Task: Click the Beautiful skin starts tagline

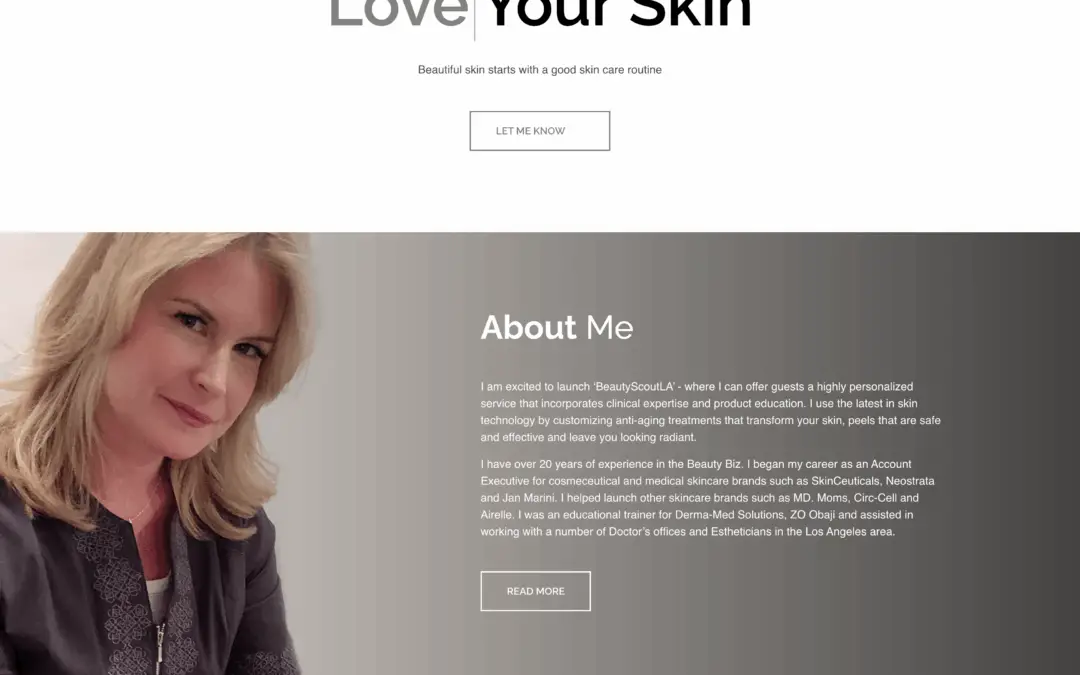Action: [x=539, y=70]
